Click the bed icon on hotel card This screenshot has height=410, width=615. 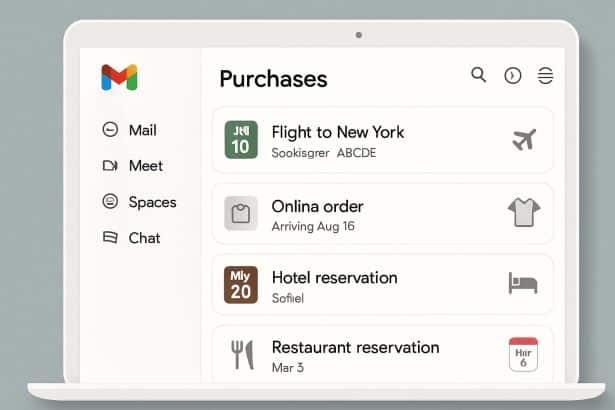(523, 283)
